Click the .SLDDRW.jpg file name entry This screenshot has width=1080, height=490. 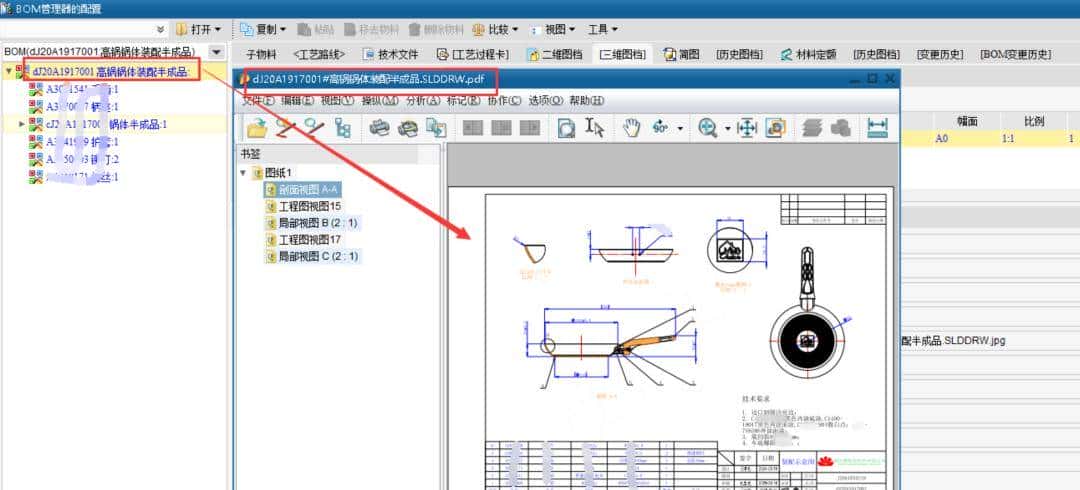click(953, 340)
